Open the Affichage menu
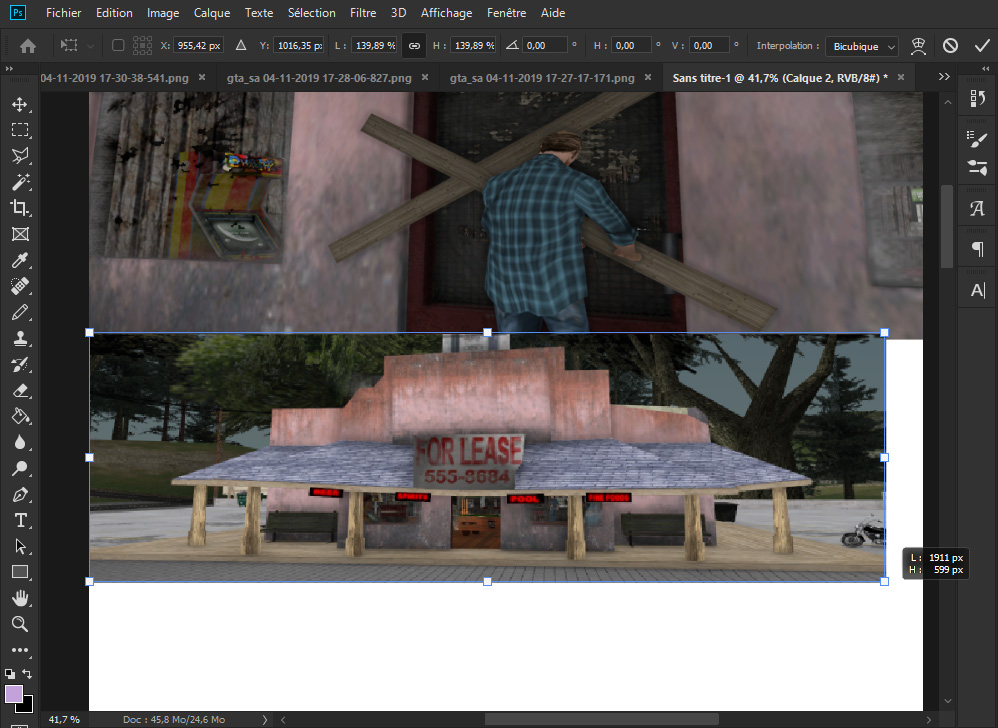This screenshot has width=998, height=728. (x=446, y=13)
